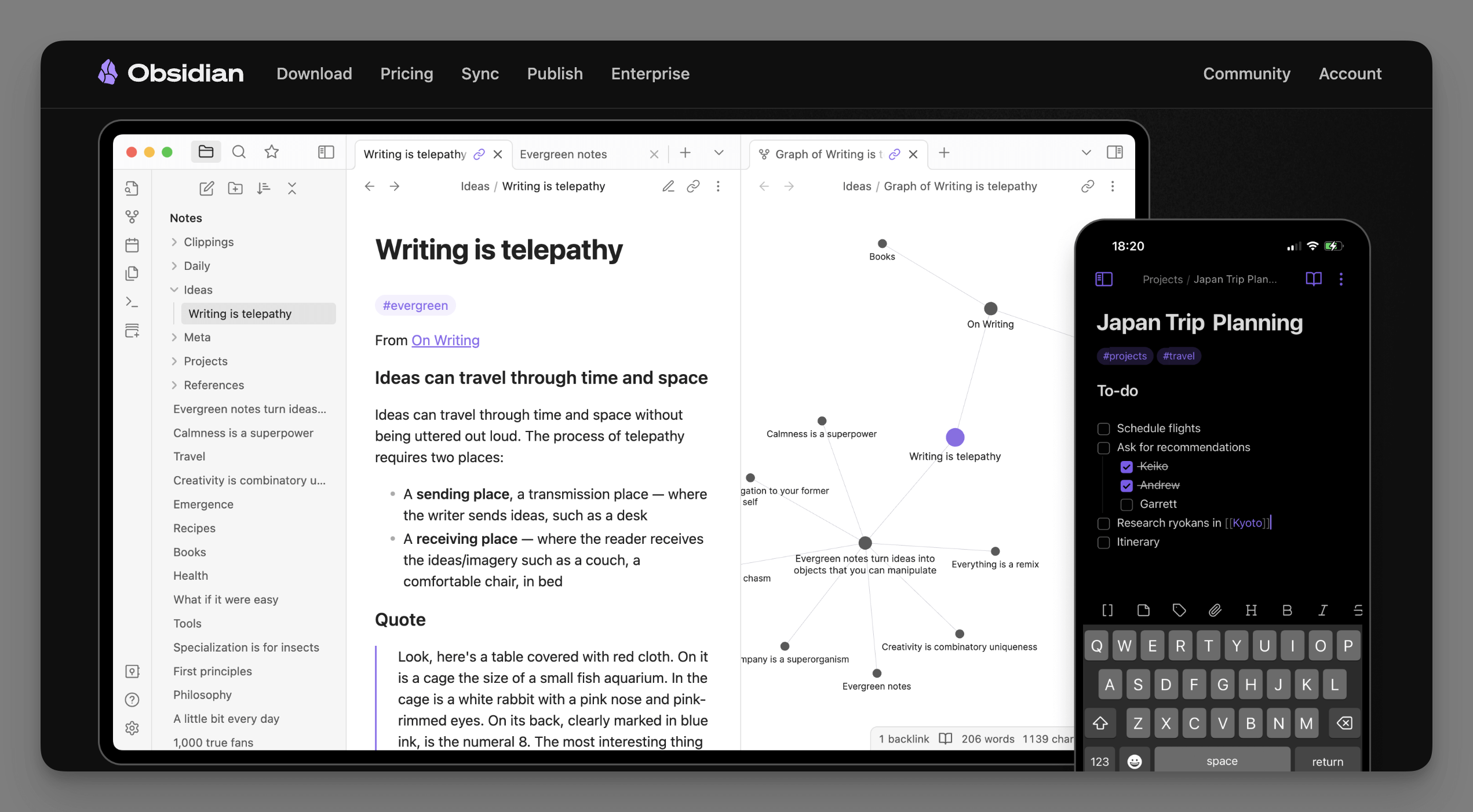Check the Schedule flights checkbox

(x=1103, y=429)
